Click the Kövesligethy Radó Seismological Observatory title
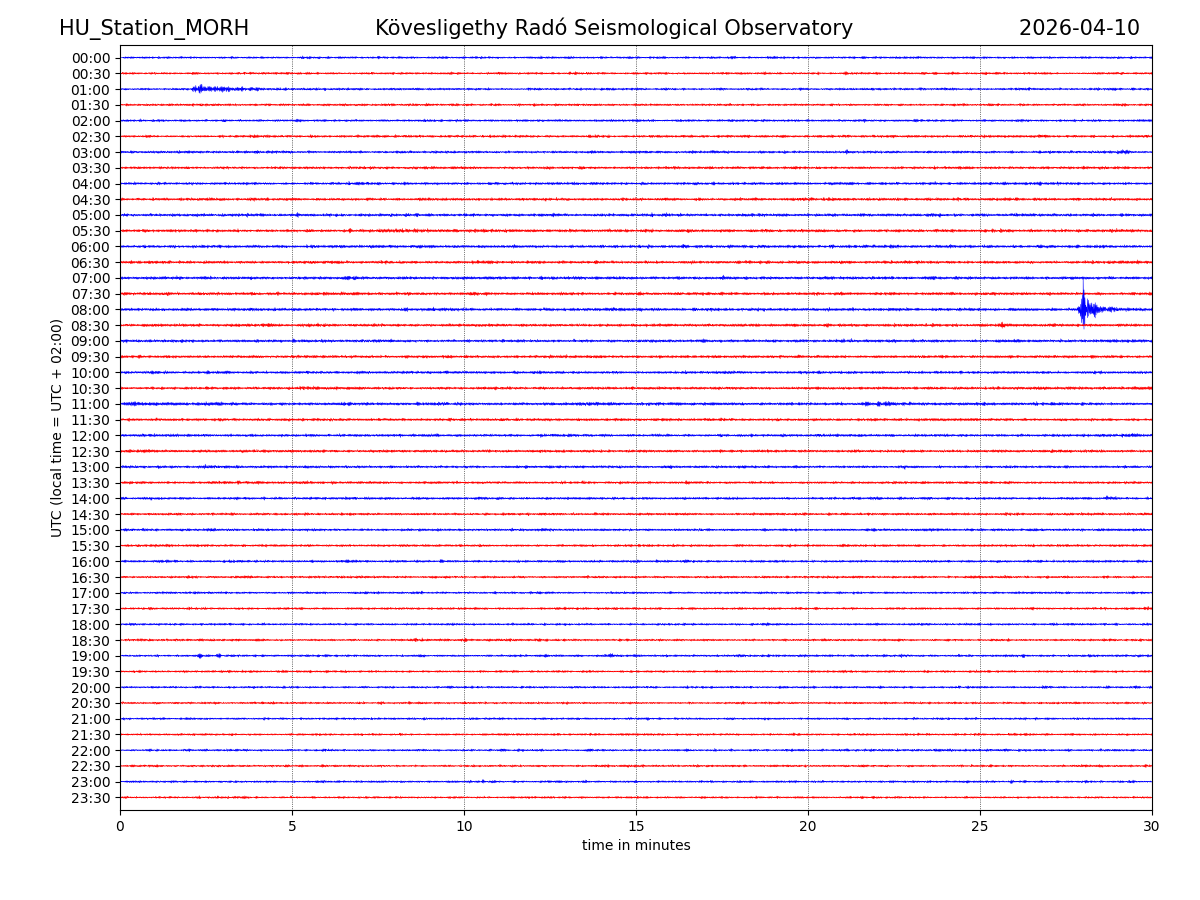 pyautogui.click(x=613, y=29)
